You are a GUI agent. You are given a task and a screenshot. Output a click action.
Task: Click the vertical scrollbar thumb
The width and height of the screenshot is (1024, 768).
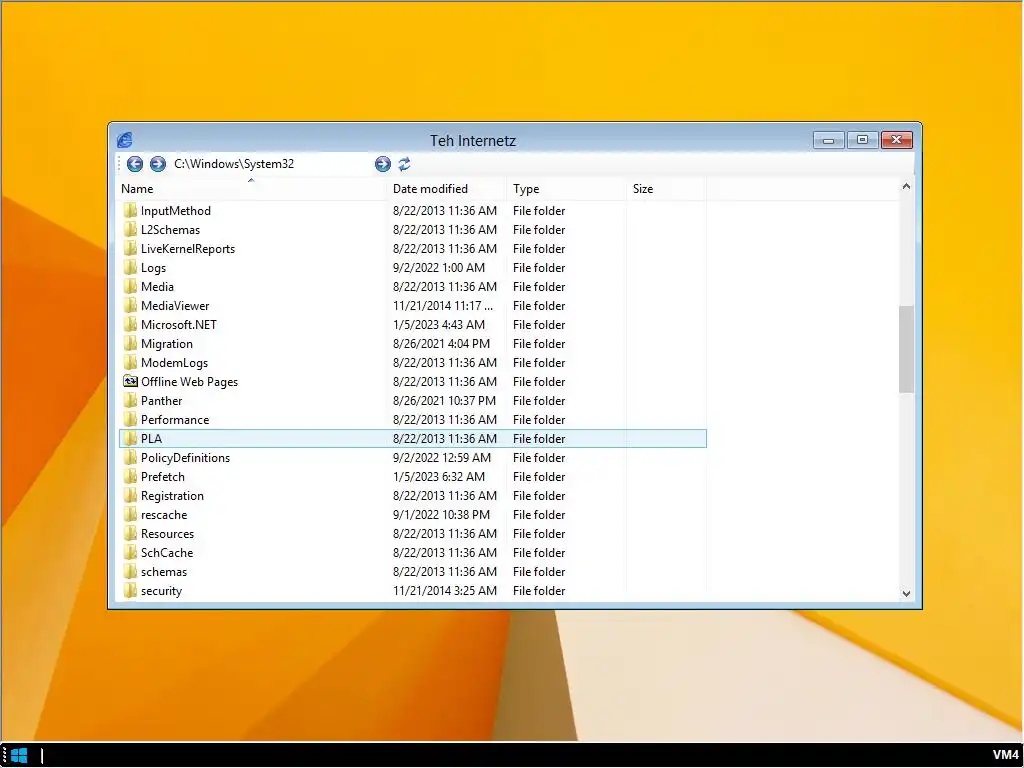coord(906,349)
